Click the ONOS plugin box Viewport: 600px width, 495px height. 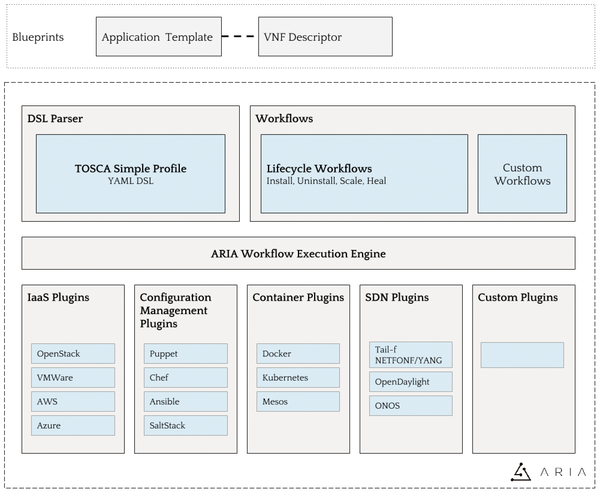pyautogui.click(x=411, y=405)
